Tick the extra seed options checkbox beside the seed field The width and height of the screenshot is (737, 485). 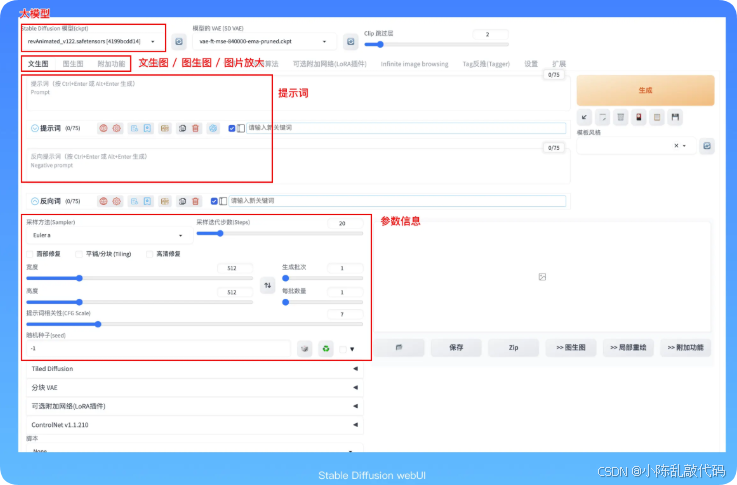(x=343, y=349)
